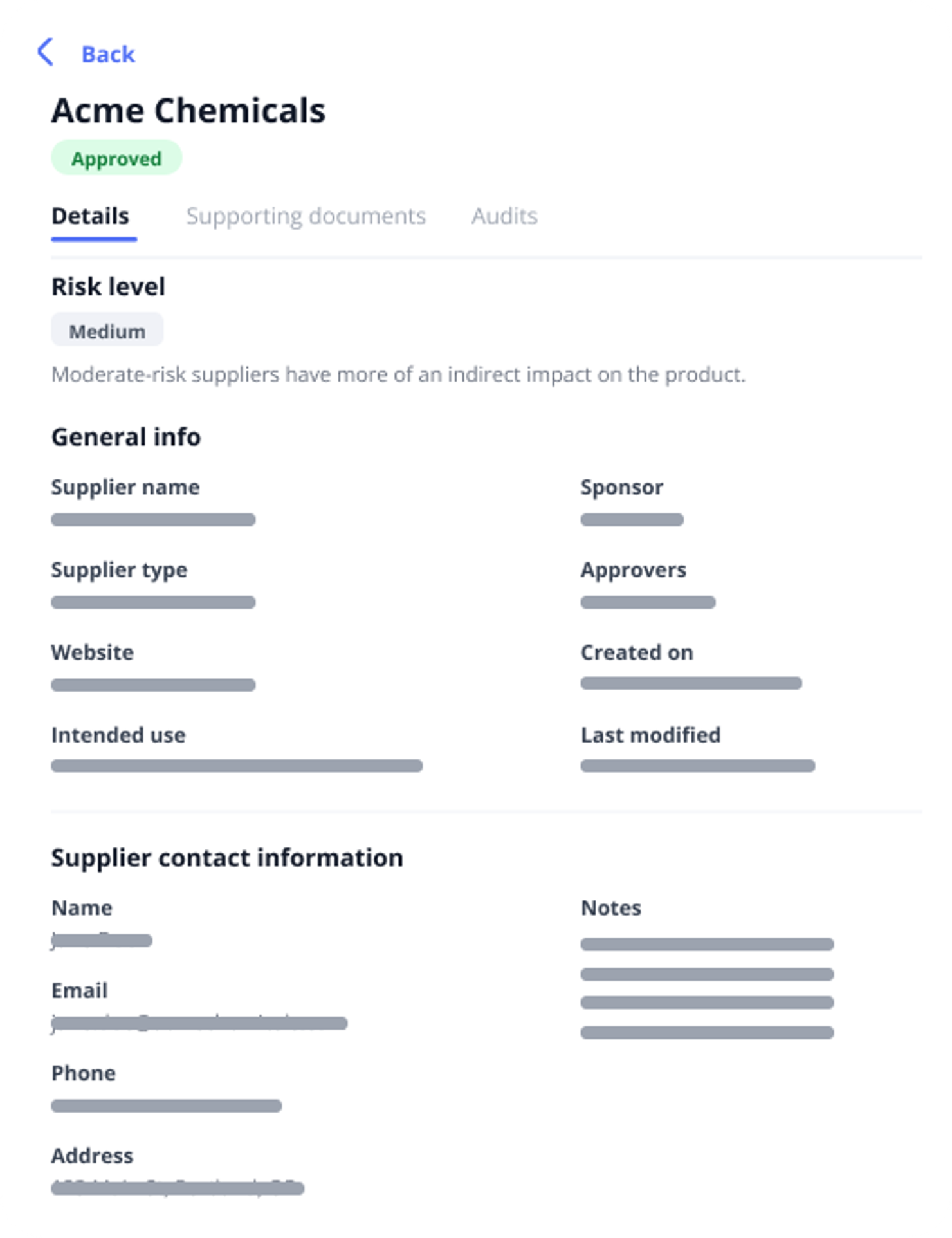This screenshot has width=952, height=1238.
Task: Click the Acme Chemicals title
Action: (188, 110)
